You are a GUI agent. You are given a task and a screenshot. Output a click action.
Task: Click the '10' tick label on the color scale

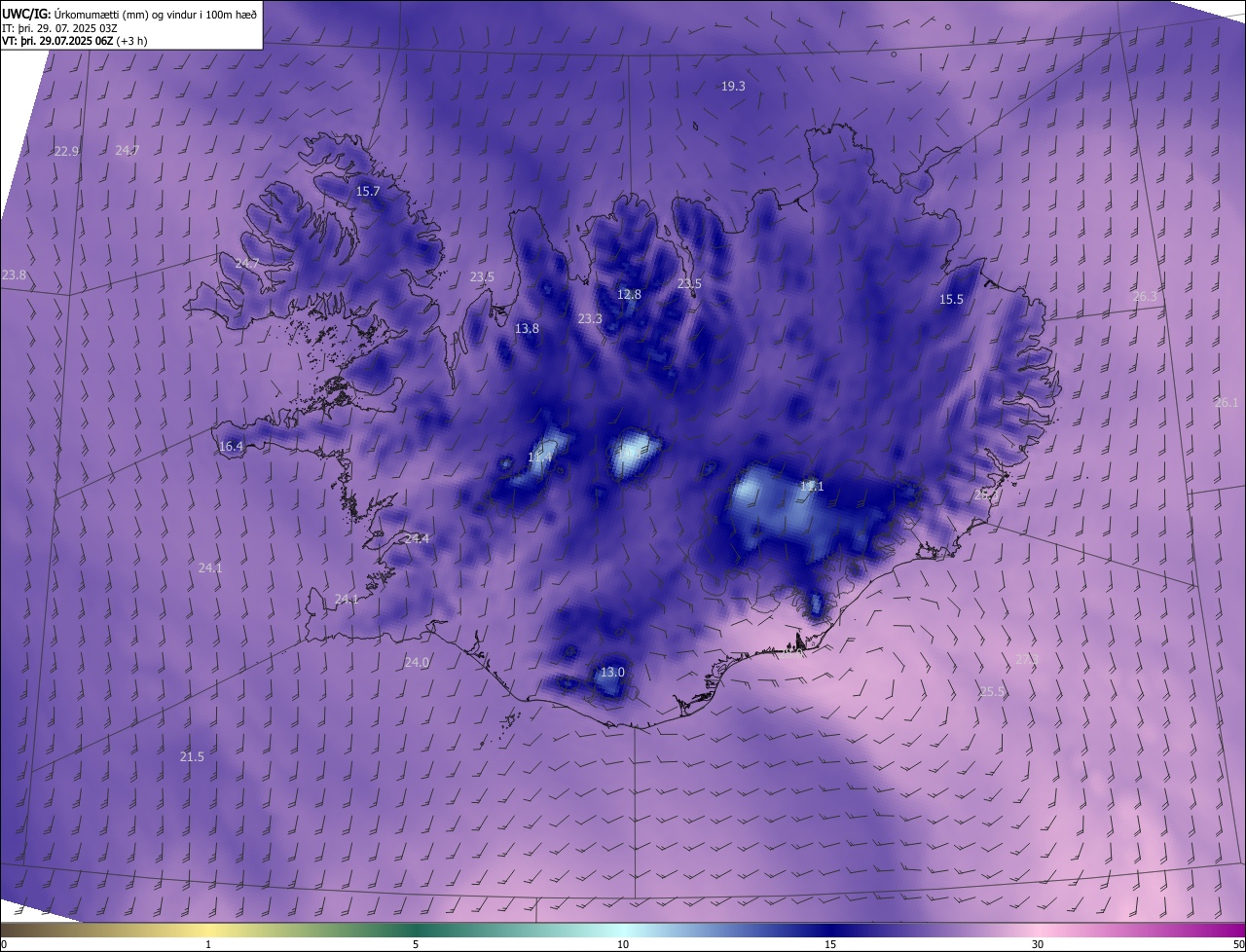(623, 944)
